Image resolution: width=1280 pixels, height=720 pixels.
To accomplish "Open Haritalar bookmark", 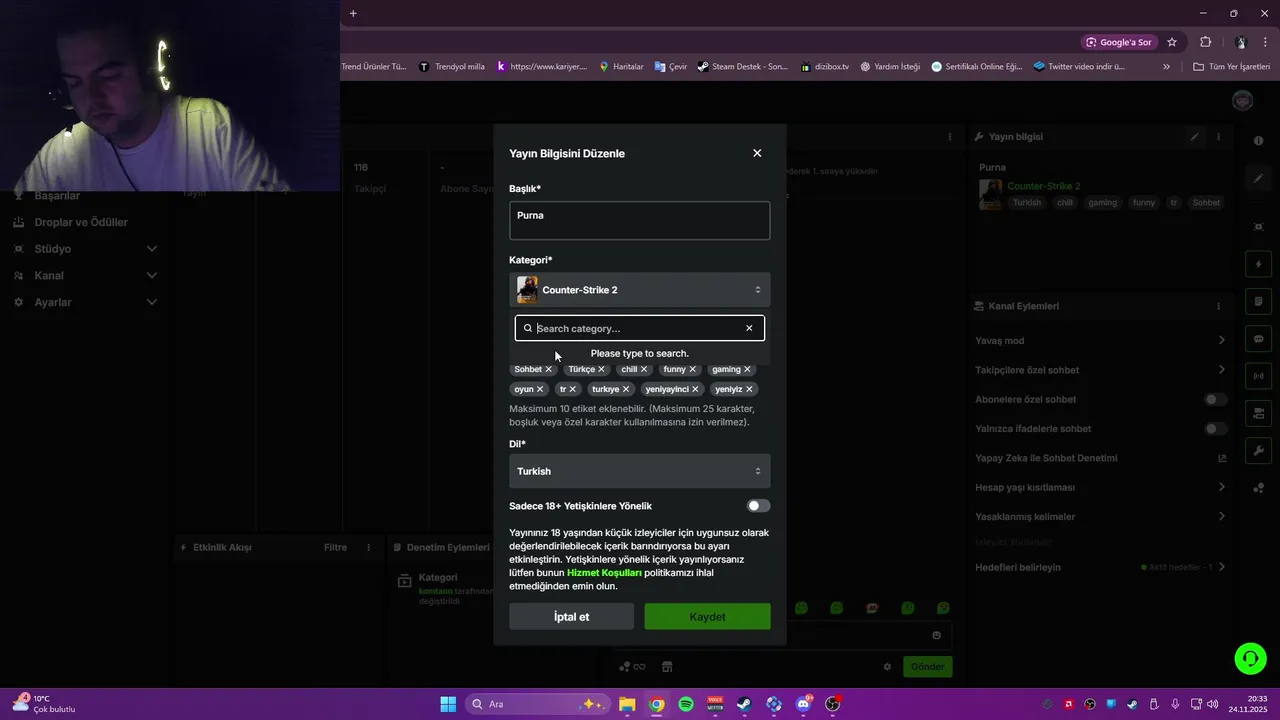I will pos(621,67).
